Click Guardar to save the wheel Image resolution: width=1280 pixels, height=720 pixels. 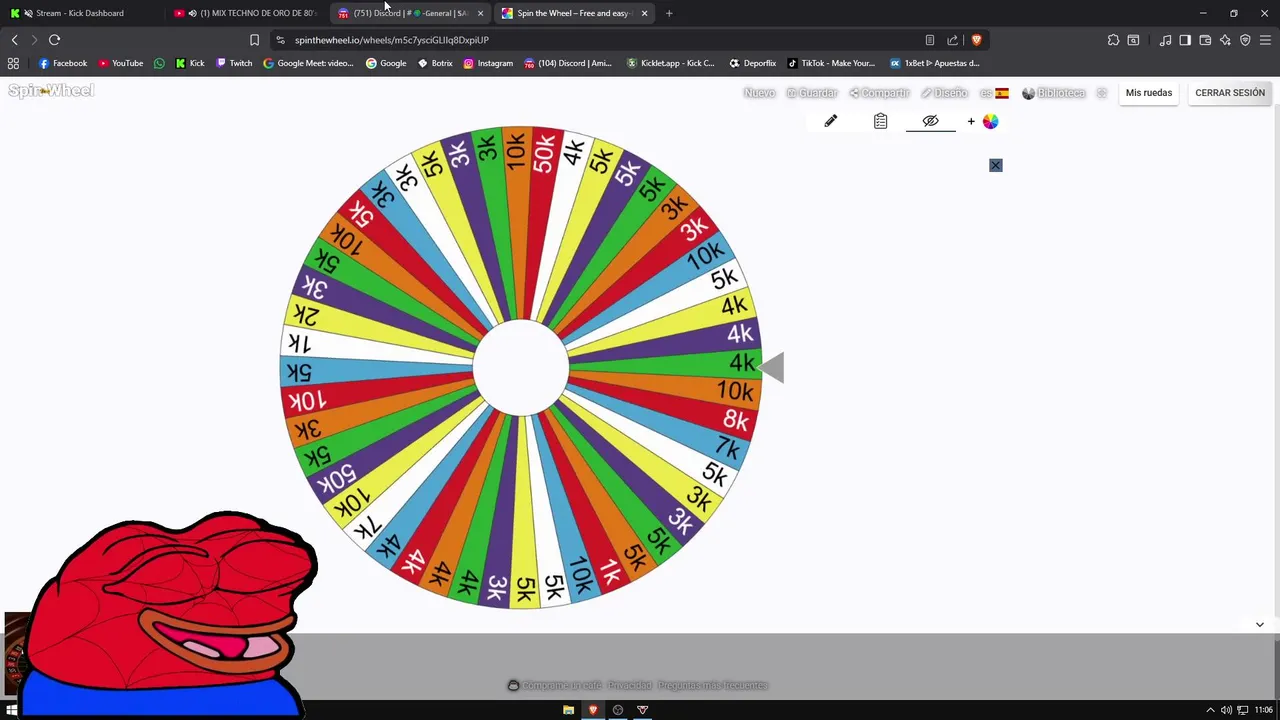click(x=811, y=93)
